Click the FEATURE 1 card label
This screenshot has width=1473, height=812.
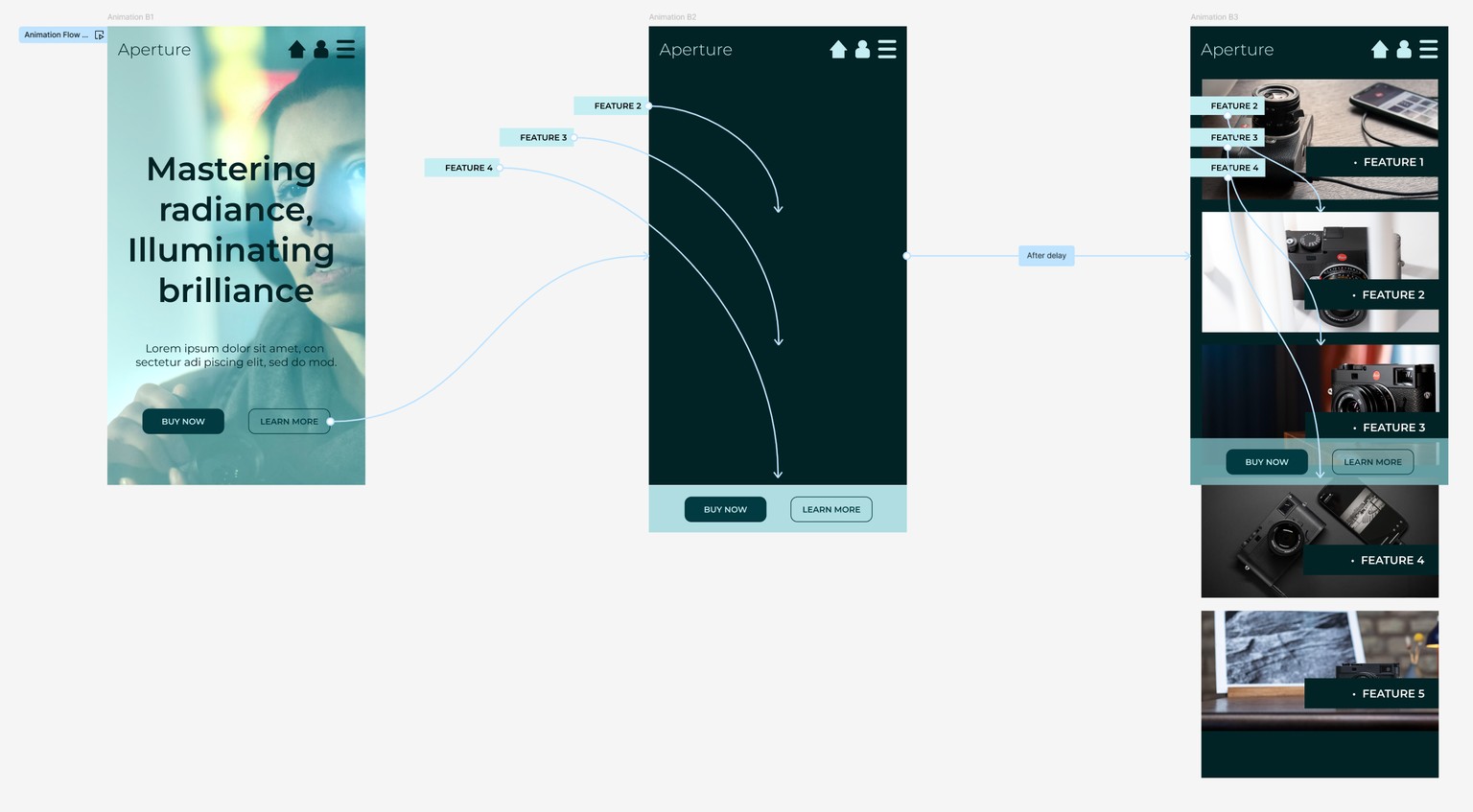[x=1372, y=162]
